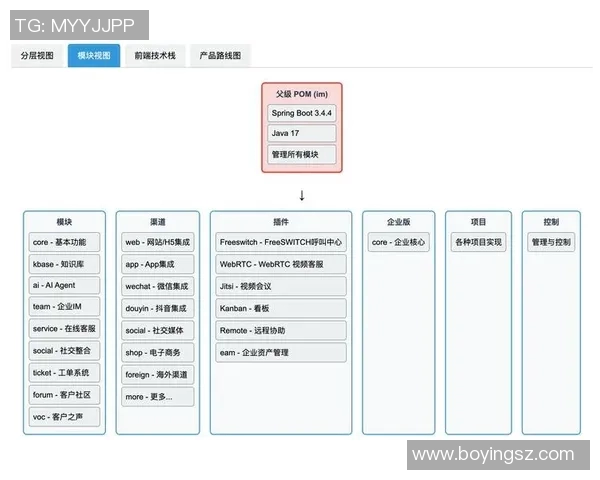Click shop - 电子商务 channel
The width and height of the screenshot is (600, 480).
point(158,353)
